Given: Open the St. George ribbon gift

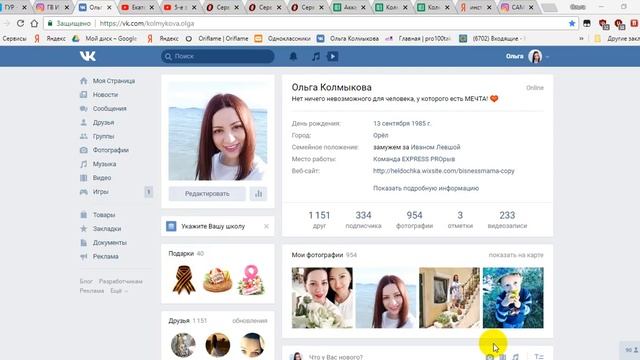Looking at the screenshot, I should (x=184, y=280).
